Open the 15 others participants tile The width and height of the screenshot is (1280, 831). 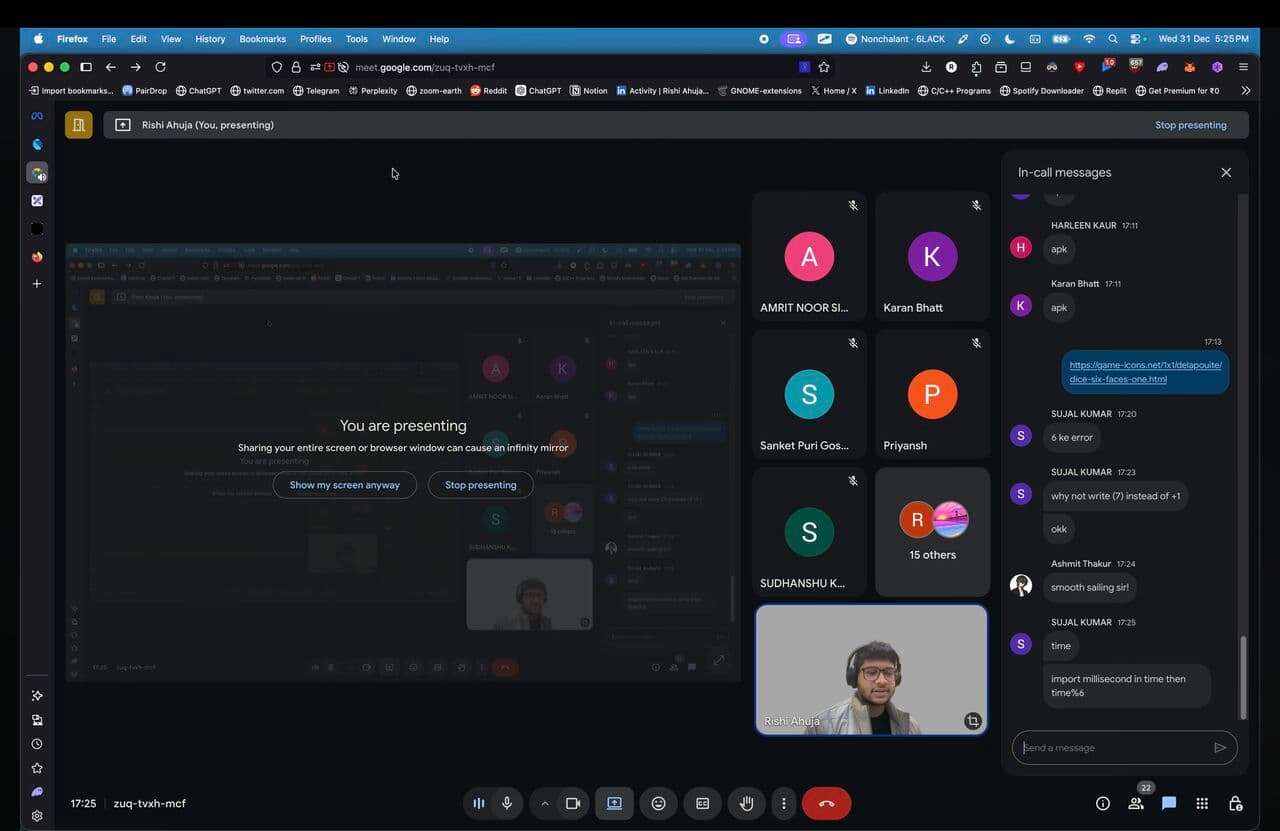pos(932,532)
